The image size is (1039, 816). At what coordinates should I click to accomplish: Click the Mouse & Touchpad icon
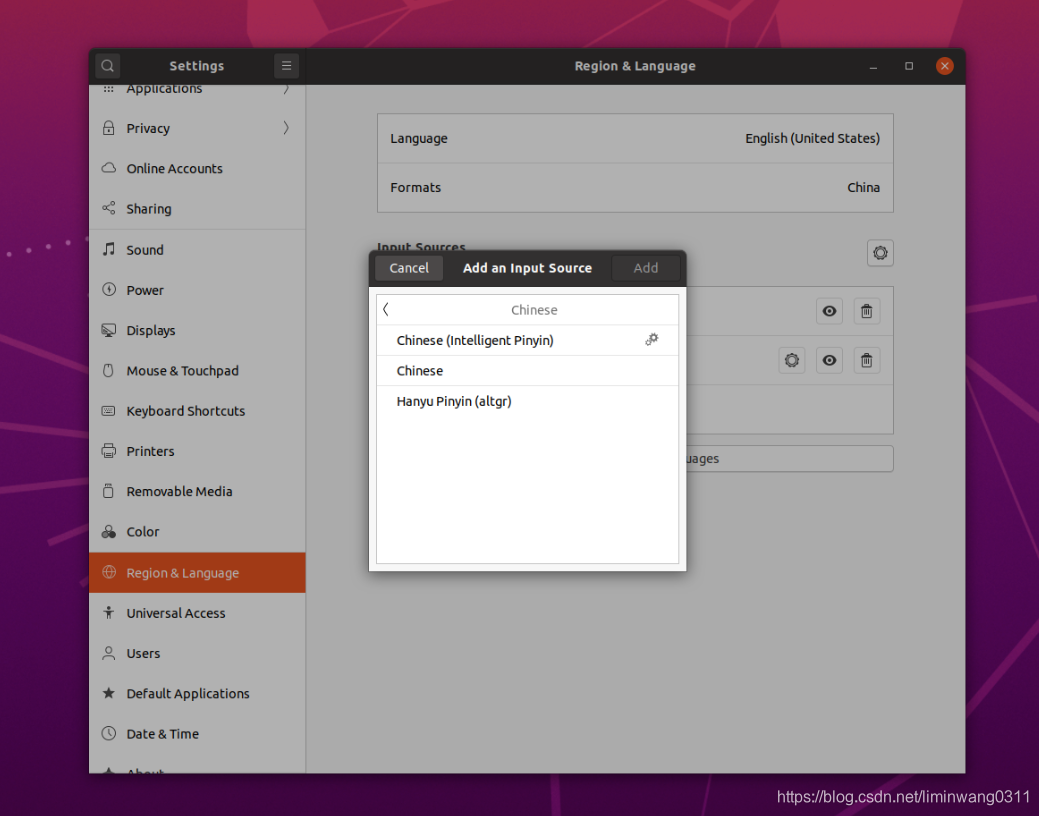(x=109, y=371)
